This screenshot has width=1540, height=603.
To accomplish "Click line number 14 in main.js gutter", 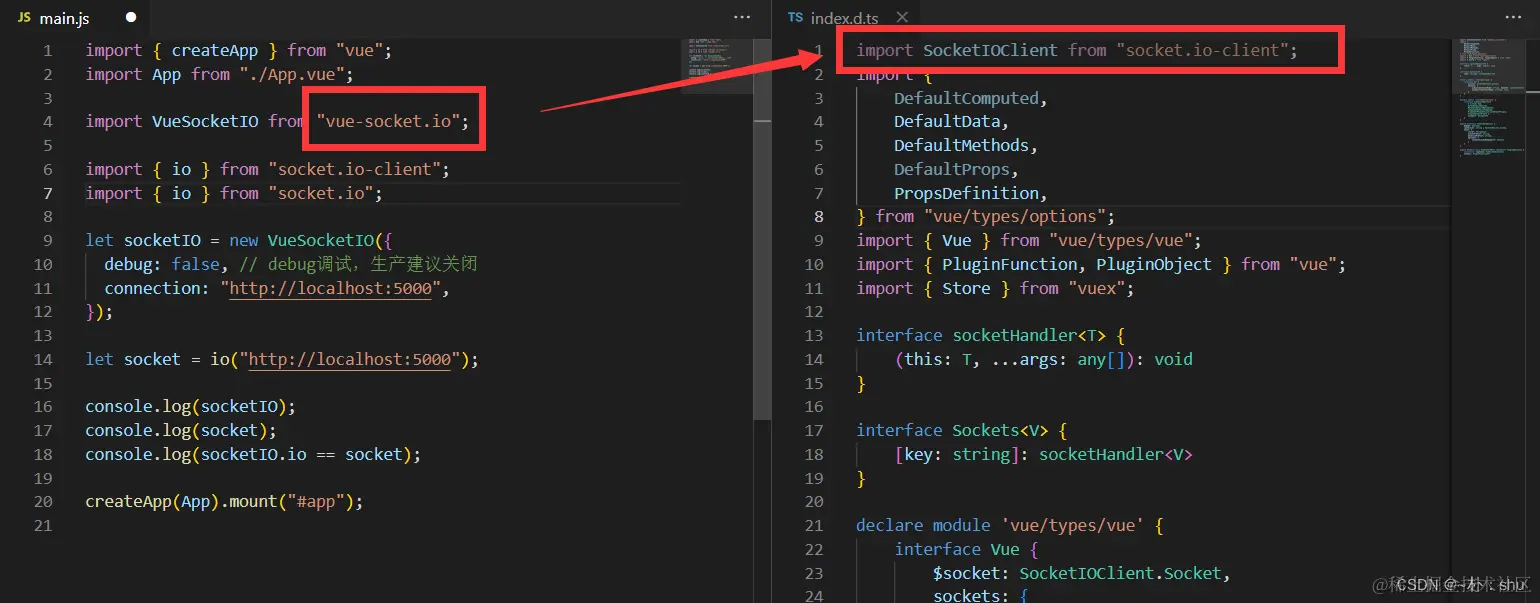I will [42, 359].
